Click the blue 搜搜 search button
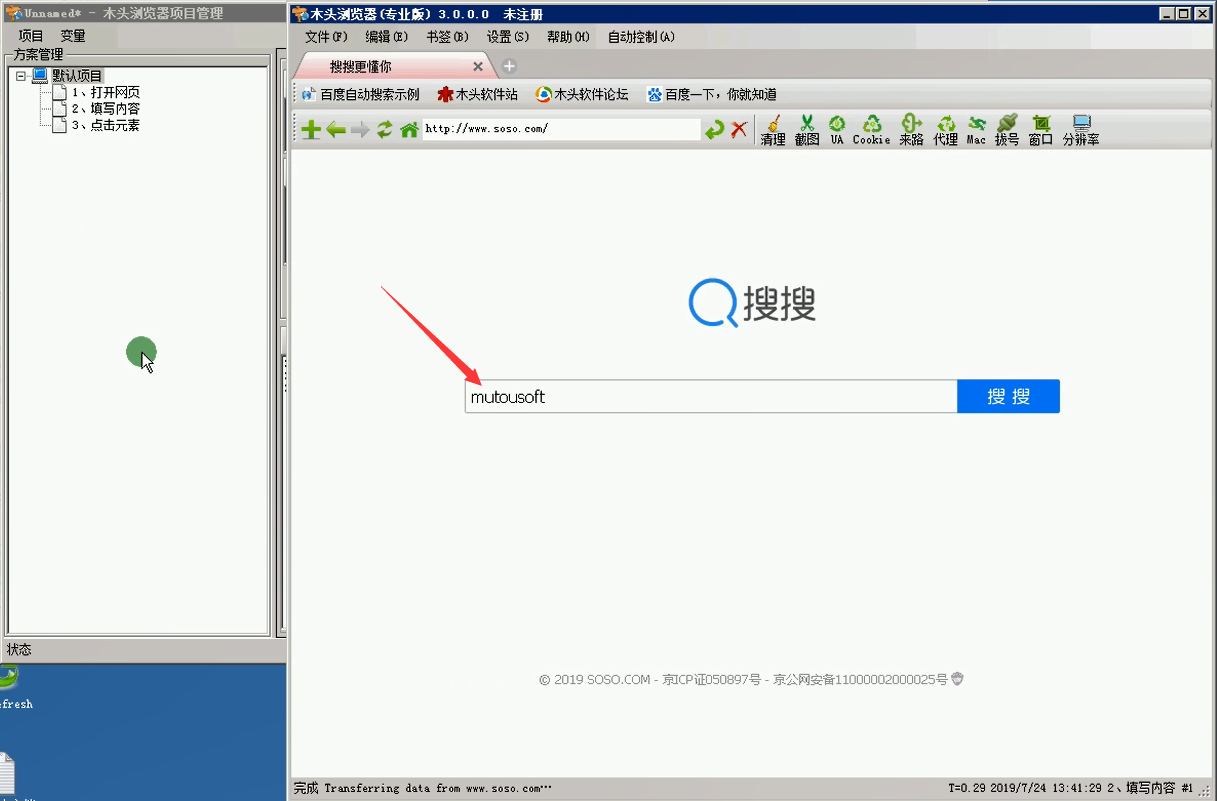 click(1008, 396)
